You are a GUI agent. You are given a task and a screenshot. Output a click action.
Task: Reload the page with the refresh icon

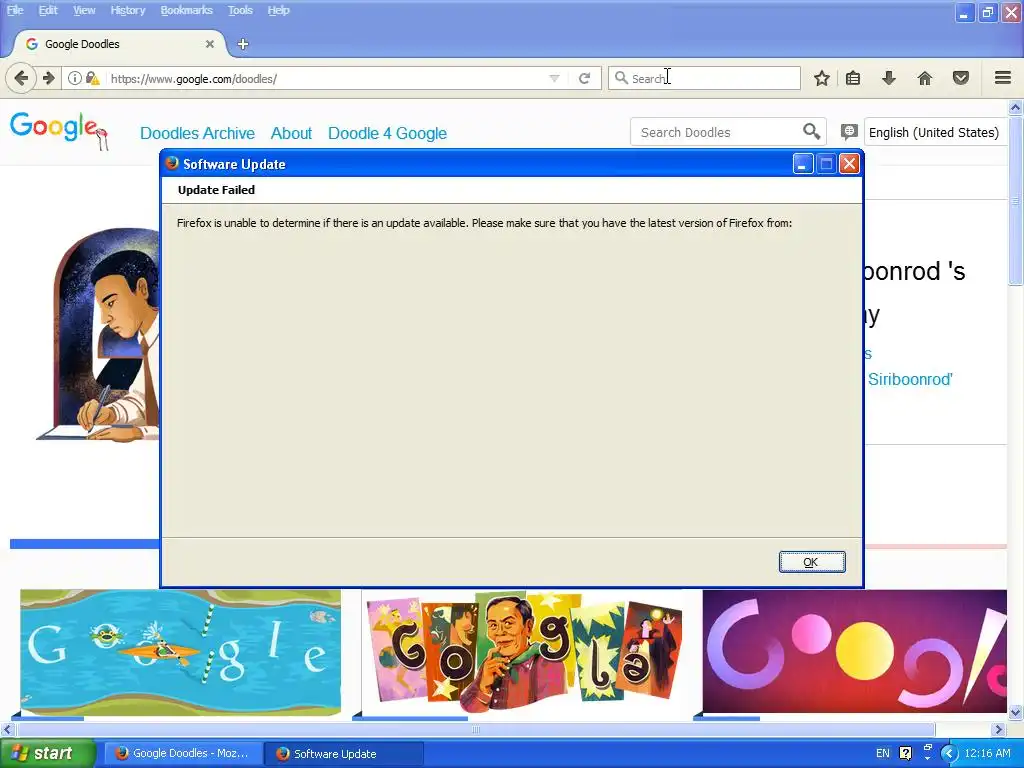(584, 78)
